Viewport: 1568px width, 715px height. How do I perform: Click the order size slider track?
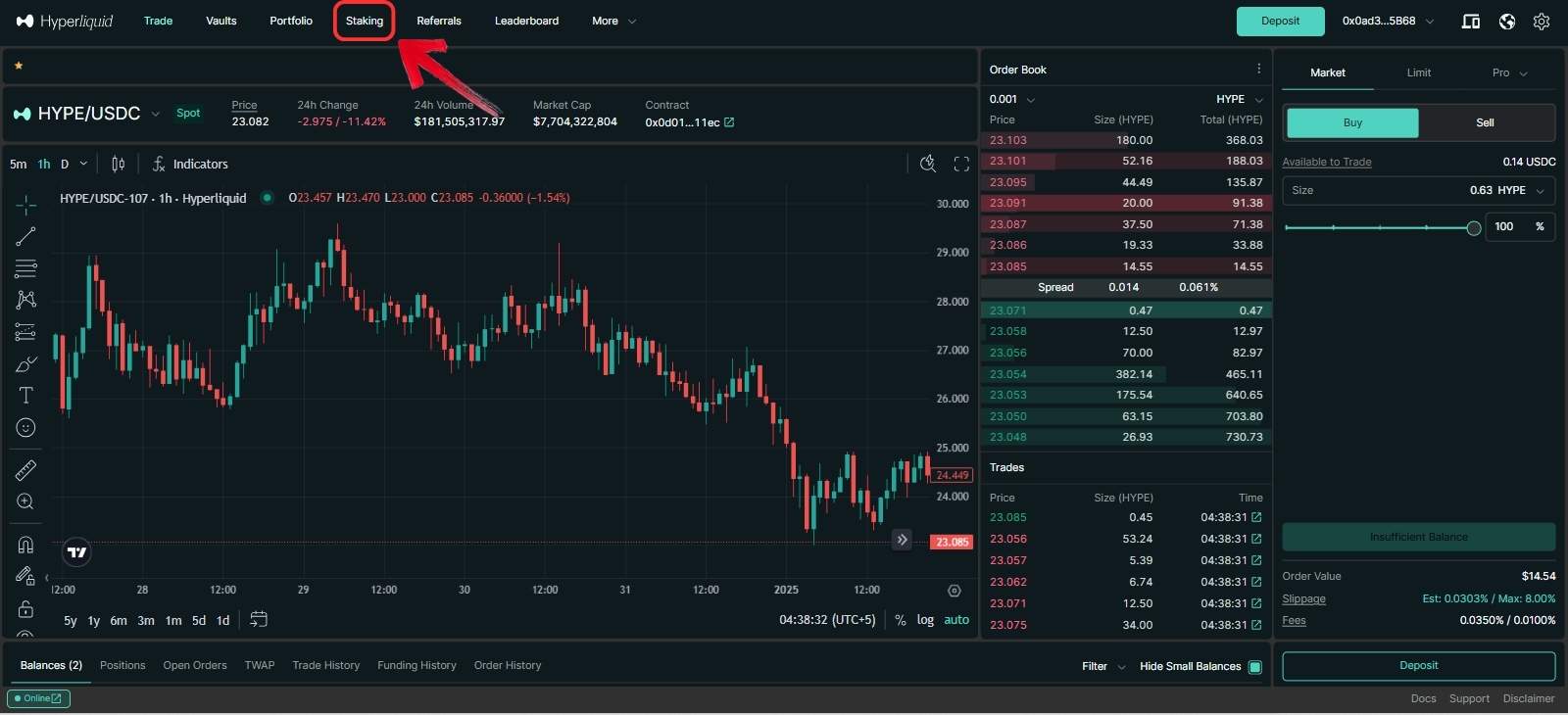pos(1379,227)
